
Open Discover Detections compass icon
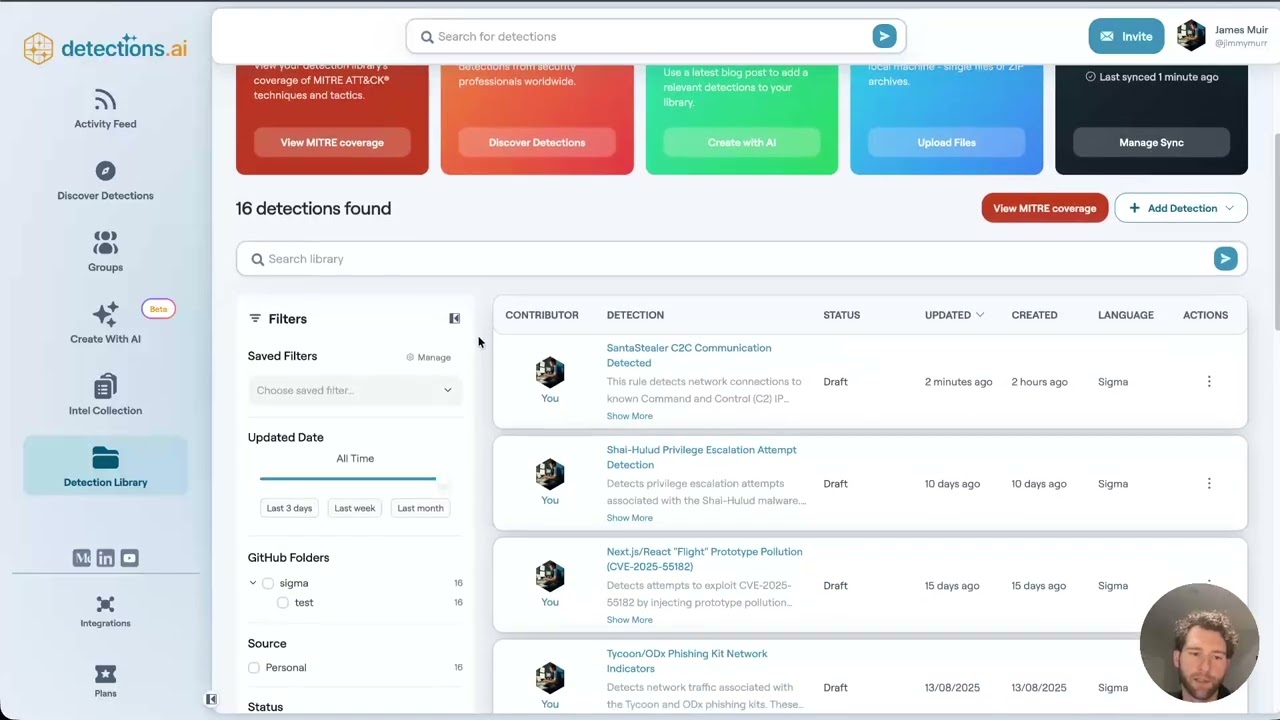click(x=105, y=171)
